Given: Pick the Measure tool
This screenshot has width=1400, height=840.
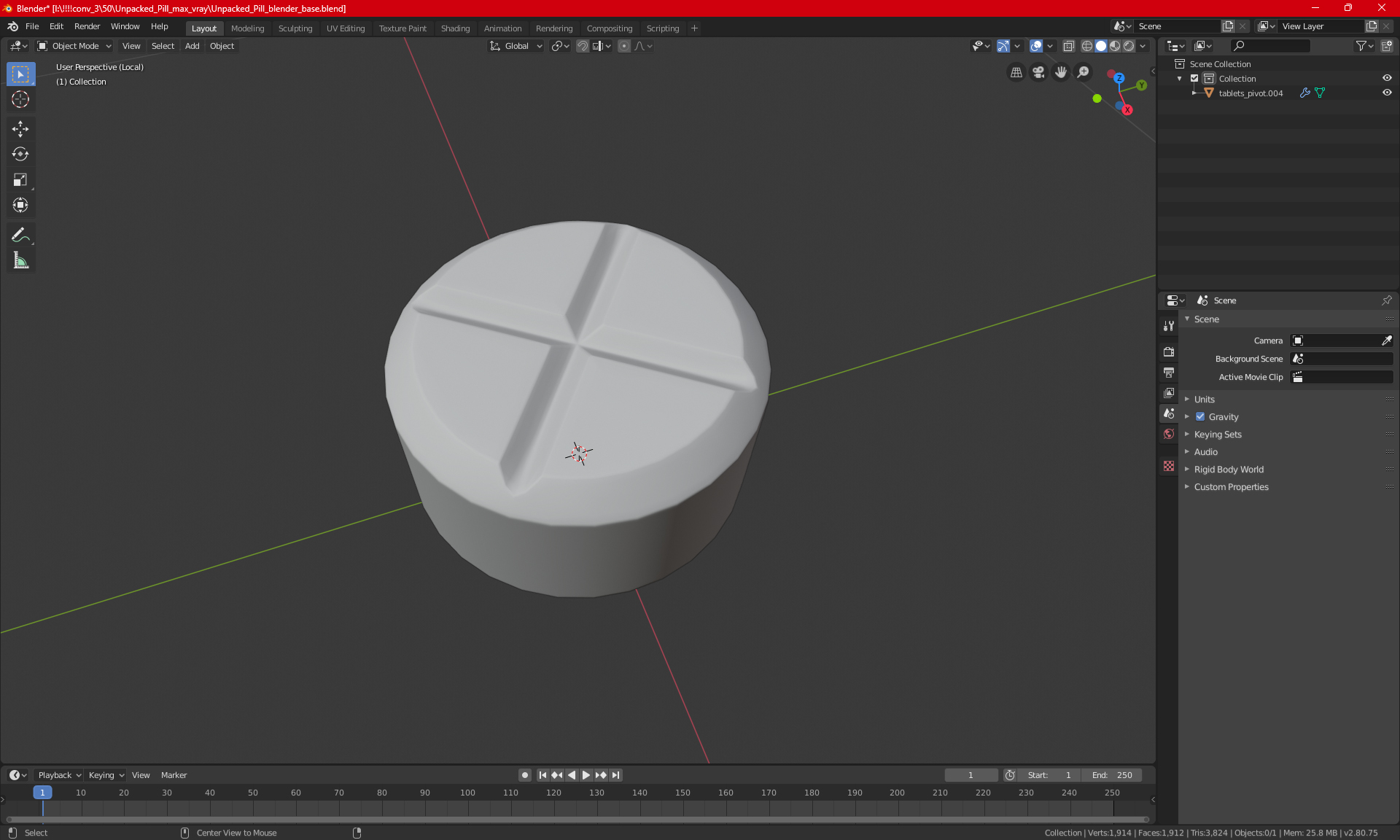Looking at the screenshot, I should pyautogui.click(x=20, y=260).
